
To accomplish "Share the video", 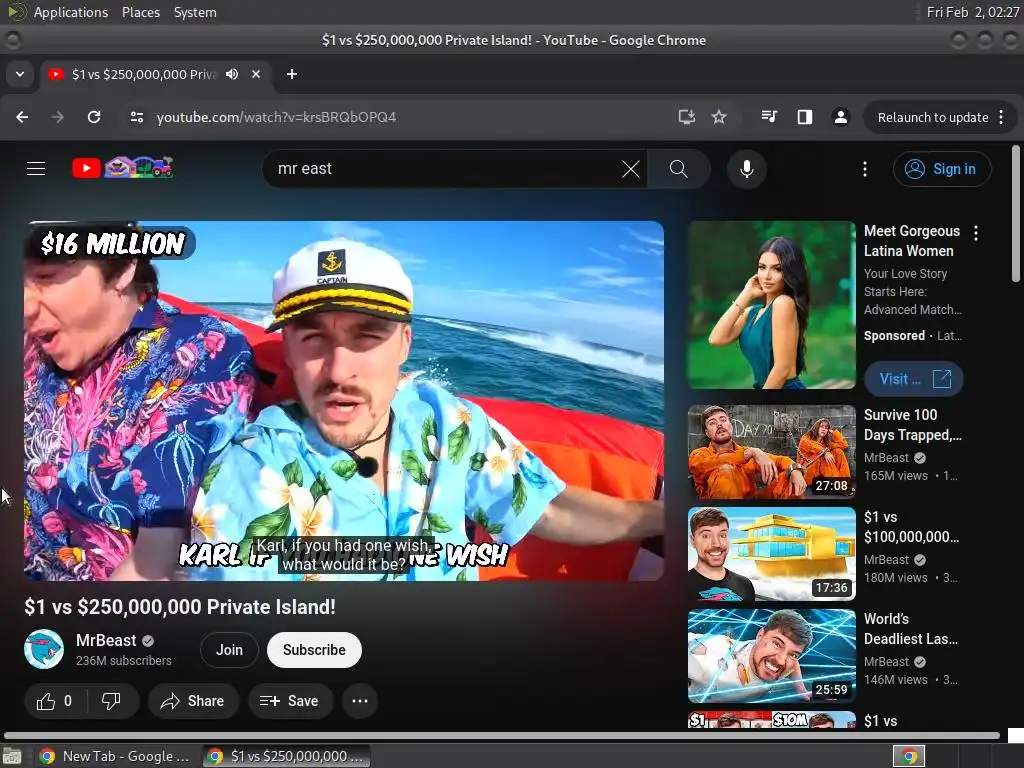I will [x=193, y=701].
